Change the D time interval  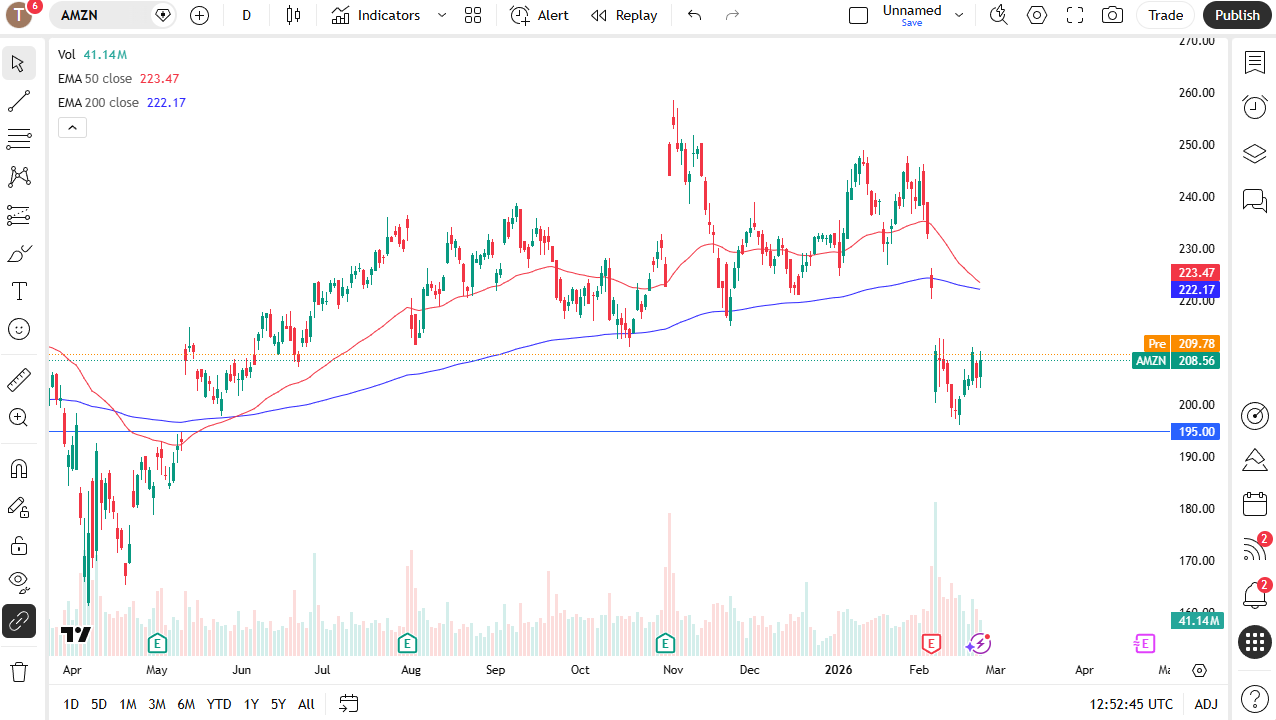pyautogui.click(x=247, y=15)
